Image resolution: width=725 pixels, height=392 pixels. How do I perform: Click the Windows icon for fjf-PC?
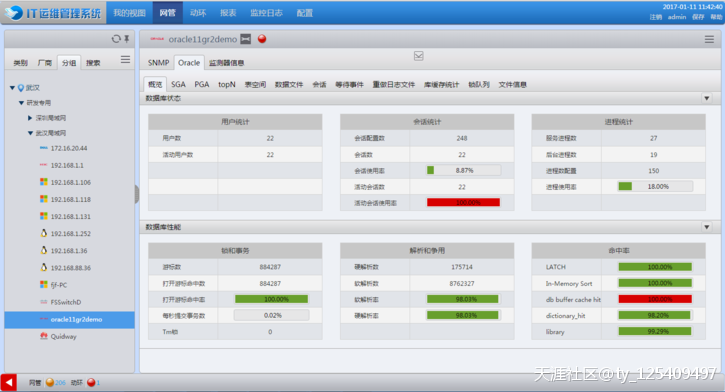43,284
